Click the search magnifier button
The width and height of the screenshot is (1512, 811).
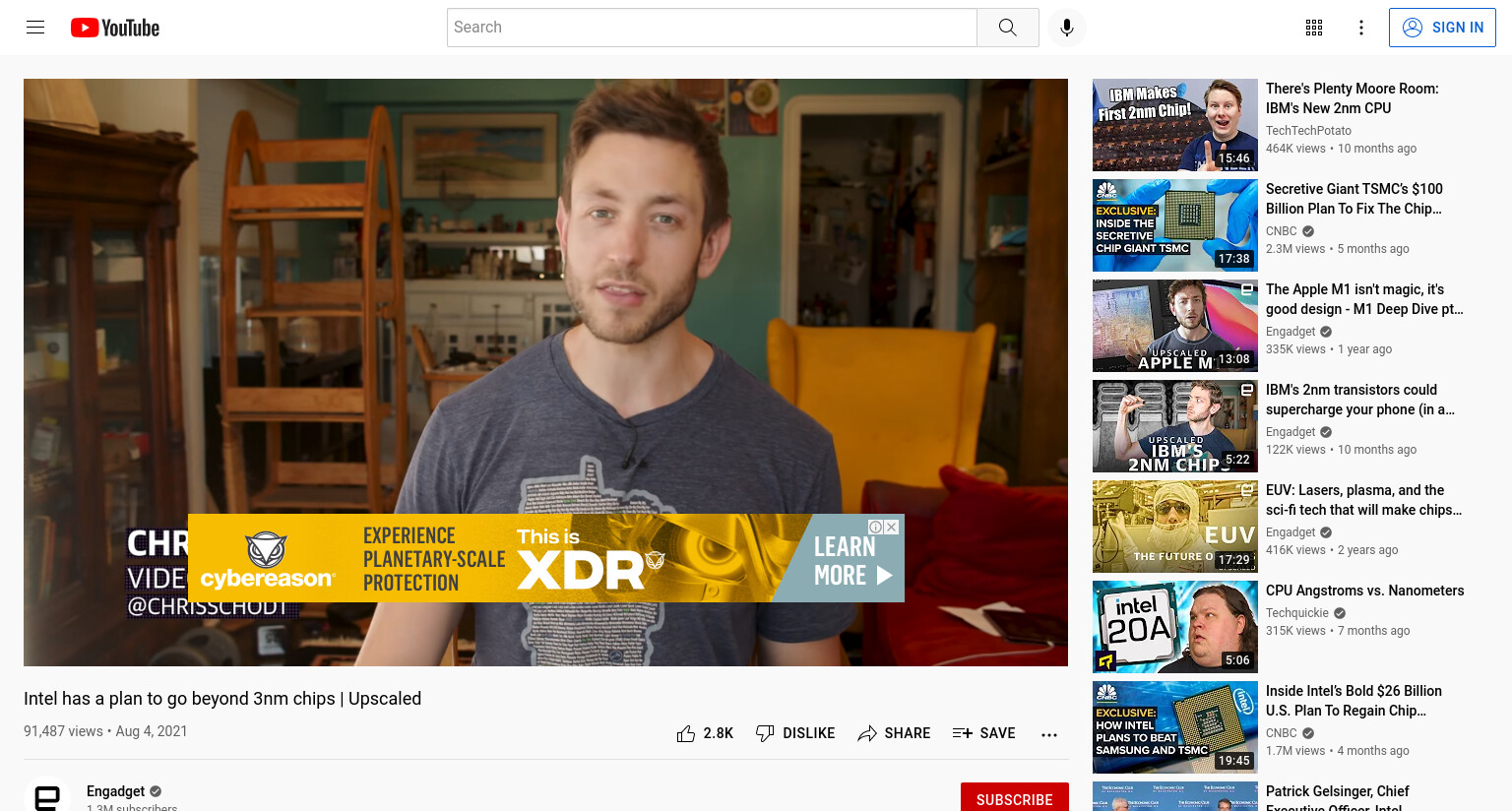pyautogui.click(x=1007, y=28)
